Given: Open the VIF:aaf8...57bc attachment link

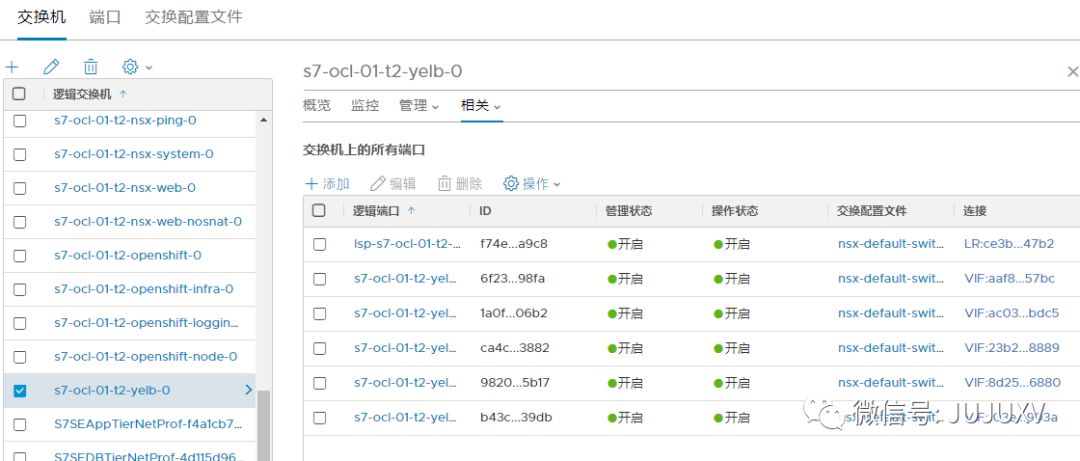Looking at the screenshot, I should tap(1010, 279).
